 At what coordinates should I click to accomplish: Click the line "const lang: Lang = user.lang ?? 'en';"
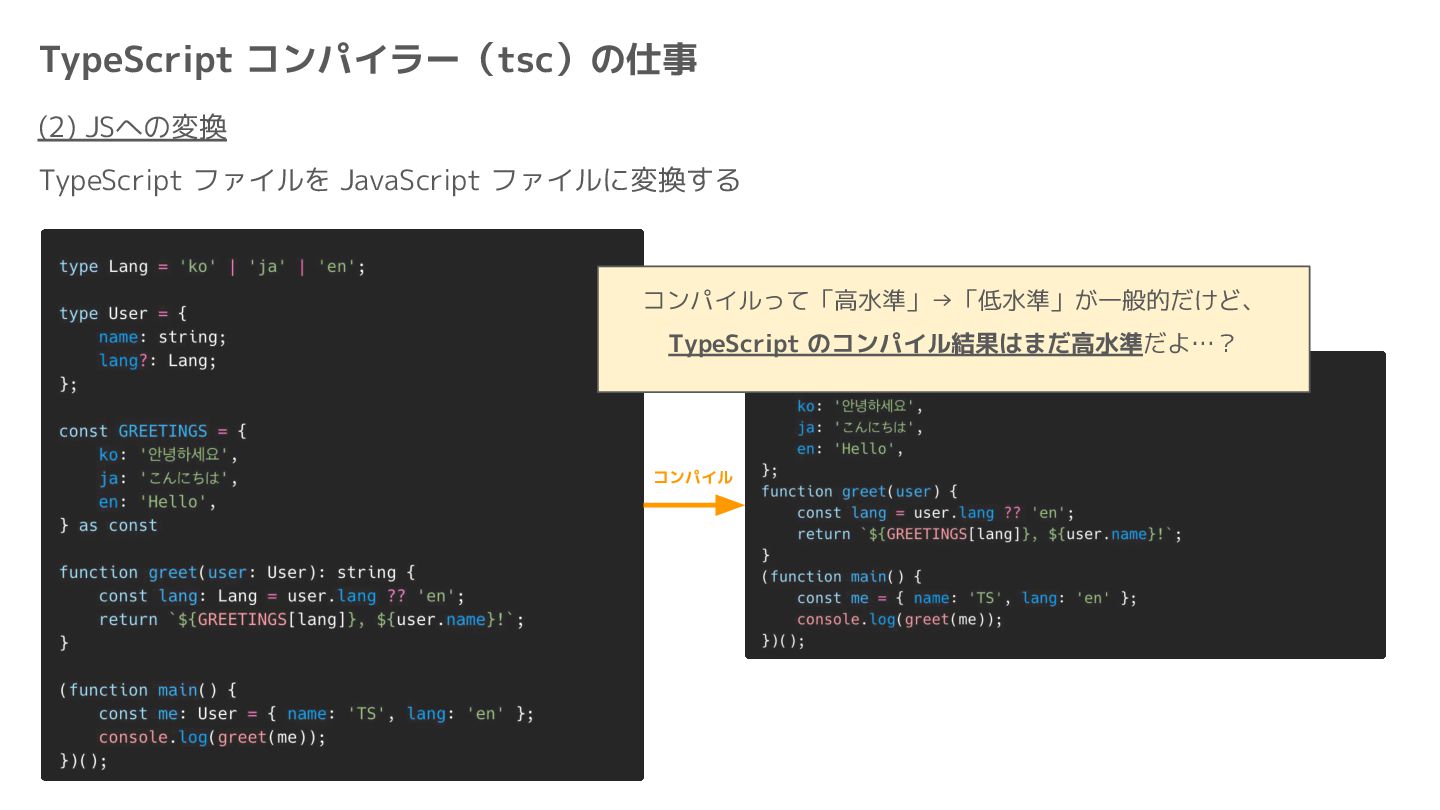click(x=282, y=596)
